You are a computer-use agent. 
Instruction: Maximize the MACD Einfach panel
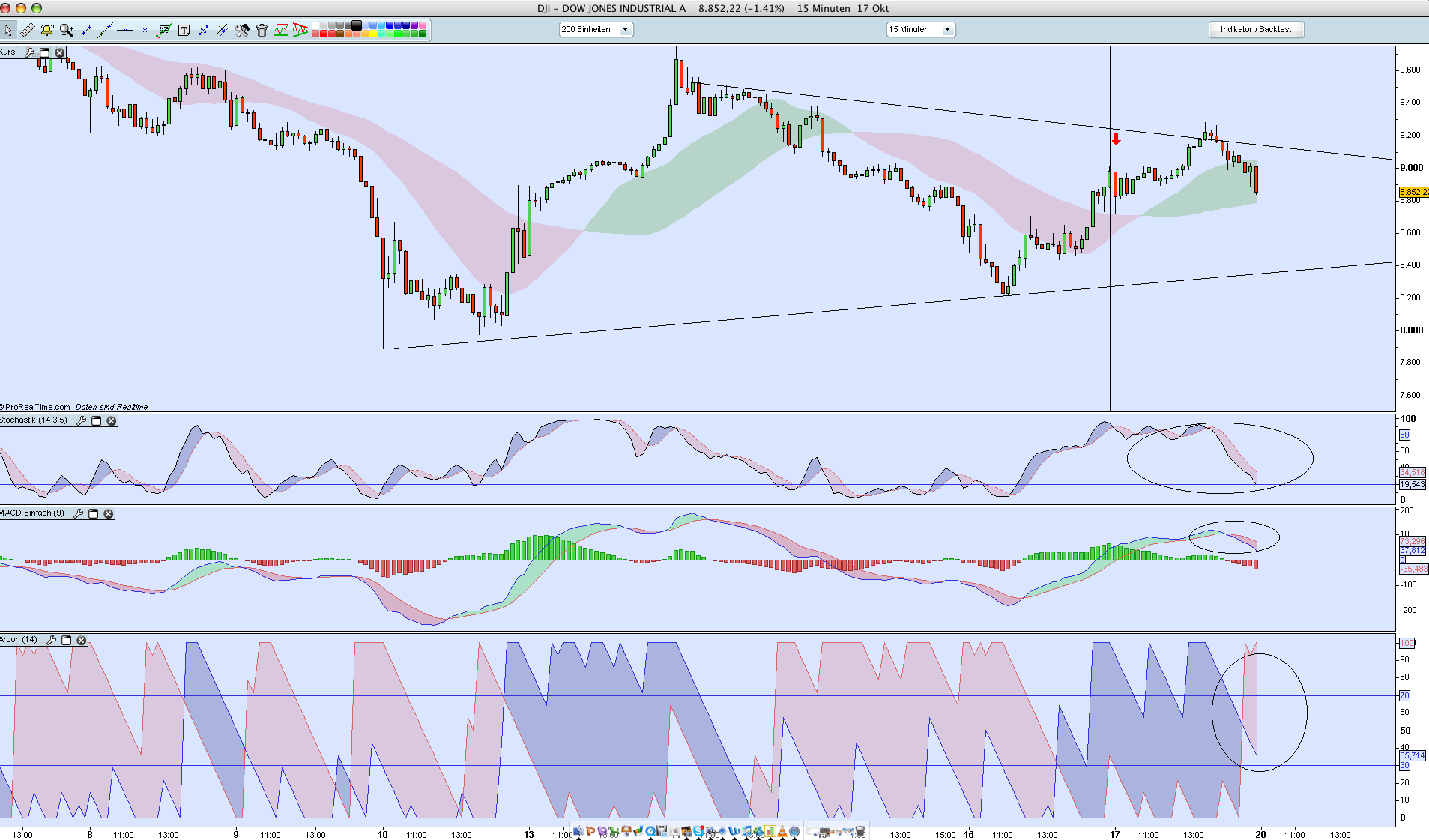94,513
